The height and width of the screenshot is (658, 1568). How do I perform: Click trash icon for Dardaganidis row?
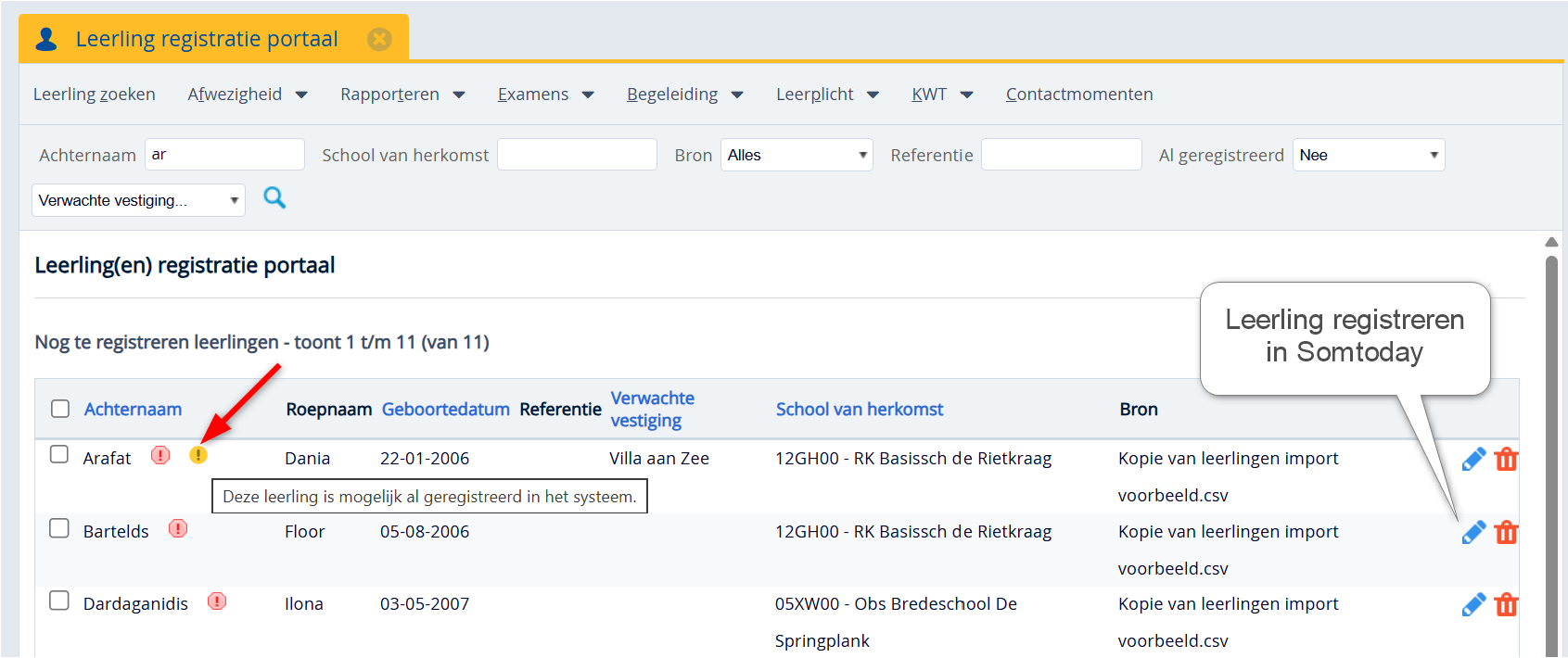tap(1507, 604)
